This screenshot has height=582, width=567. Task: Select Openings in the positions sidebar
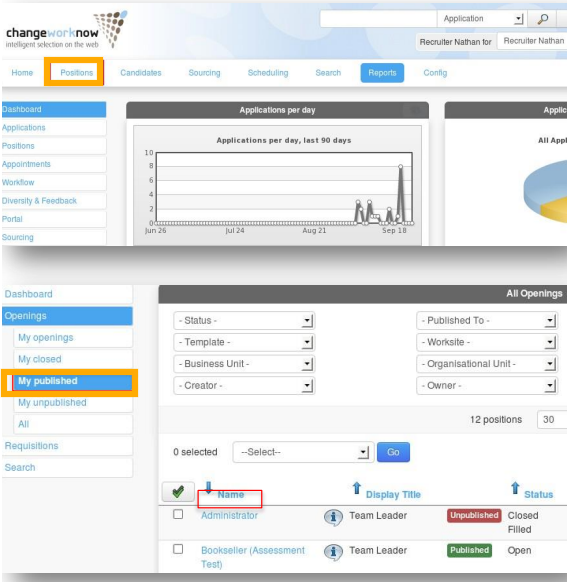click(67, 316)
